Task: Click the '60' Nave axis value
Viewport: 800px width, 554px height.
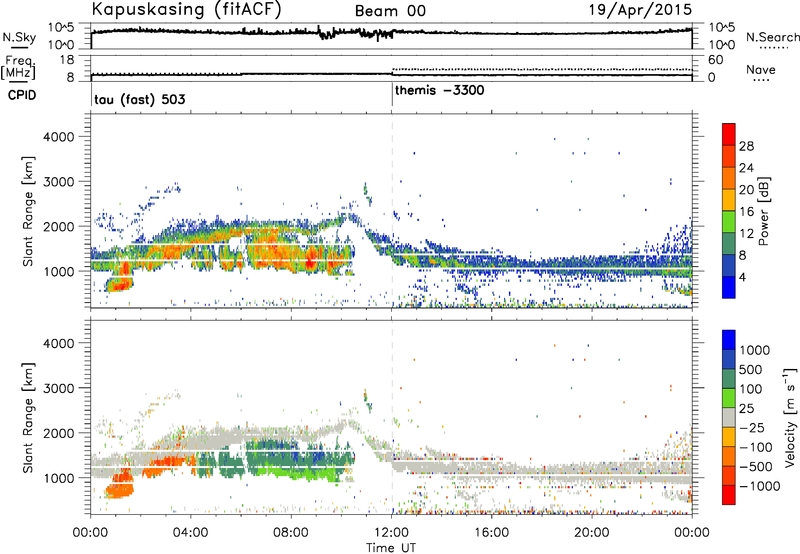Action: pos(715,60)
